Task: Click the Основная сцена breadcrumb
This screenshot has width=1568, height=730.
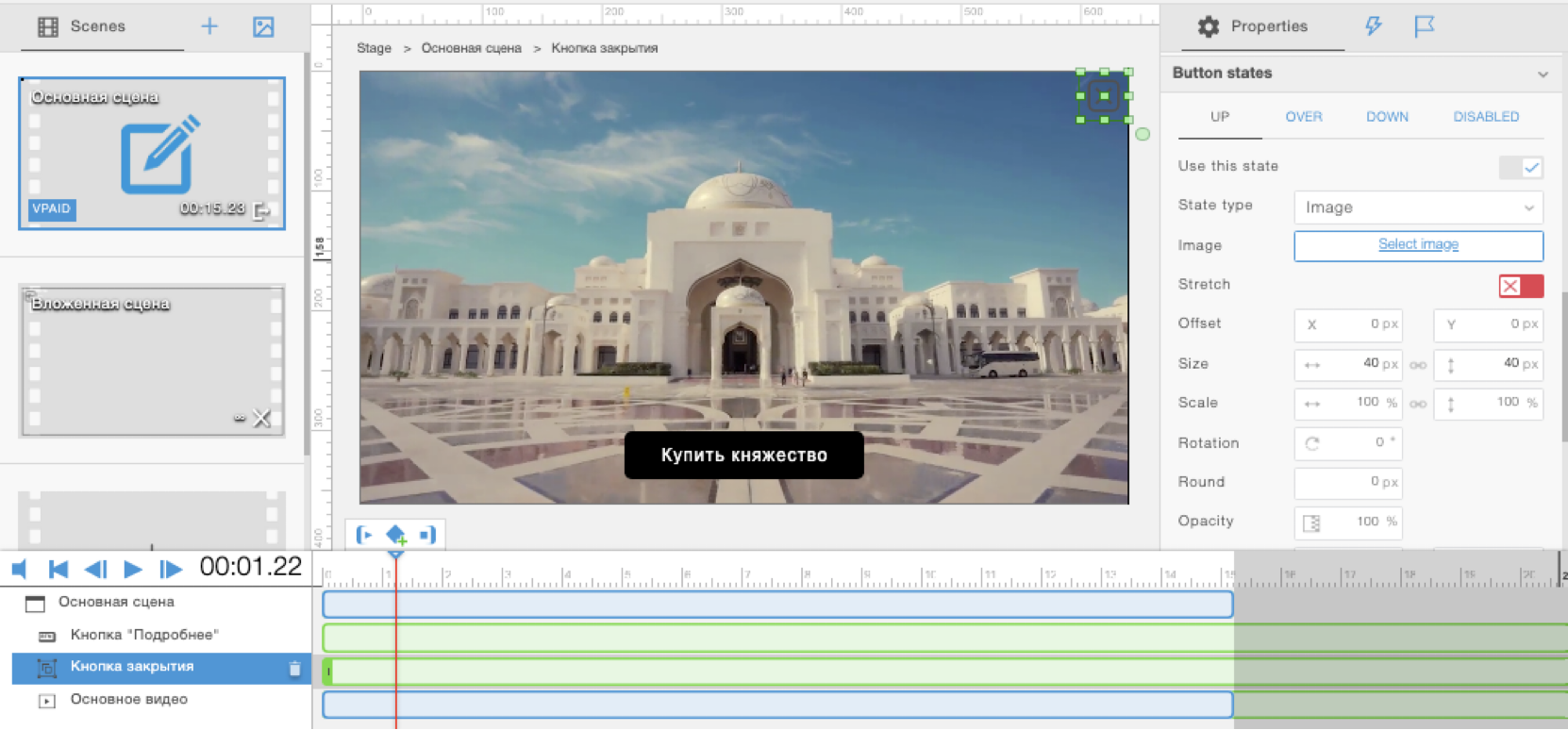Action: pyautogui.click(x=471, y=48)
